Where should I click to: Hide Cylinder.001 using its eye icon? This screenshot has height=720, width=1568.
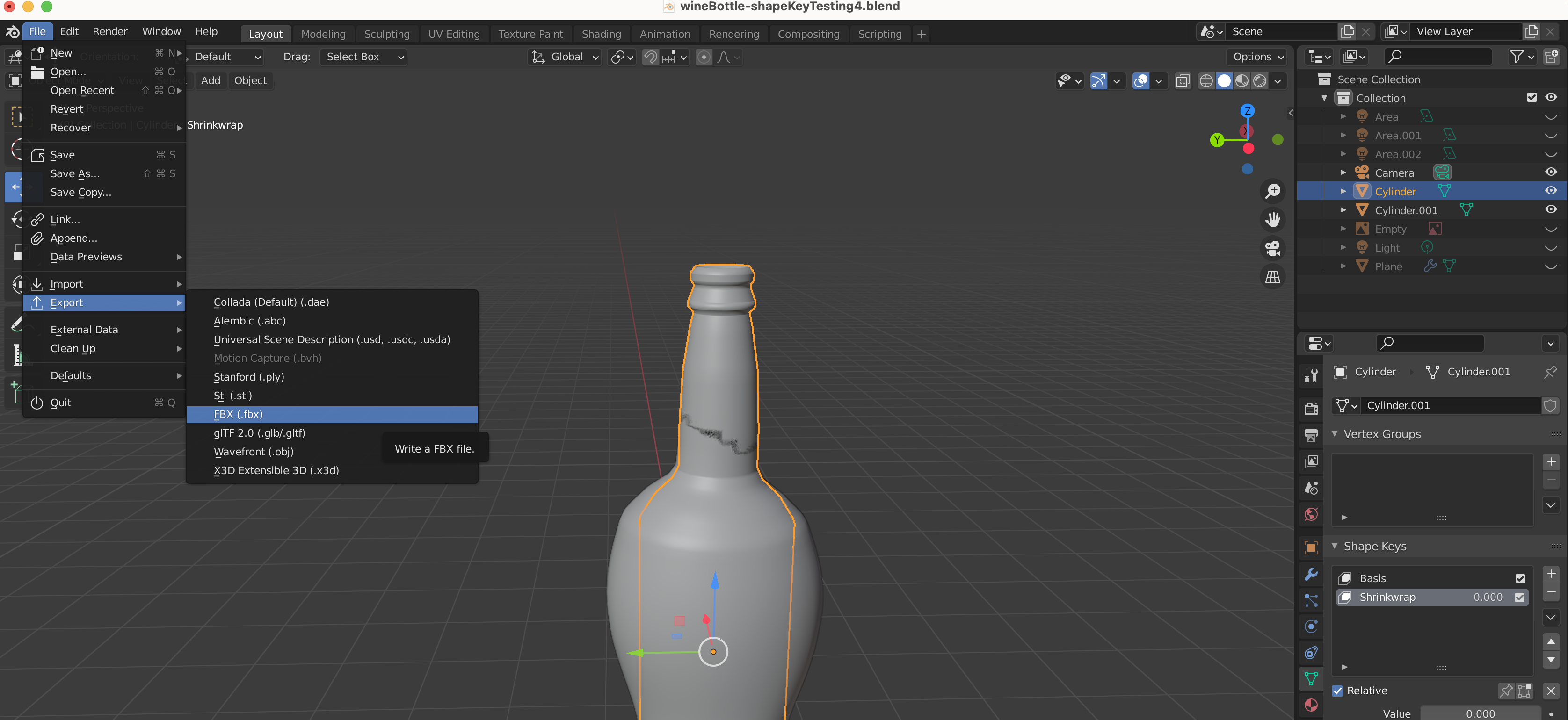pos(1550,210)
